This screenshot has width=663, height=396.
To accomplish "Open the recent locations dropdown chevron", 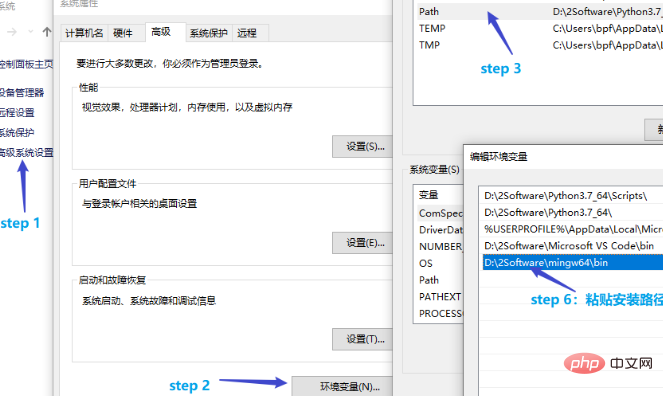I will 30,32.
